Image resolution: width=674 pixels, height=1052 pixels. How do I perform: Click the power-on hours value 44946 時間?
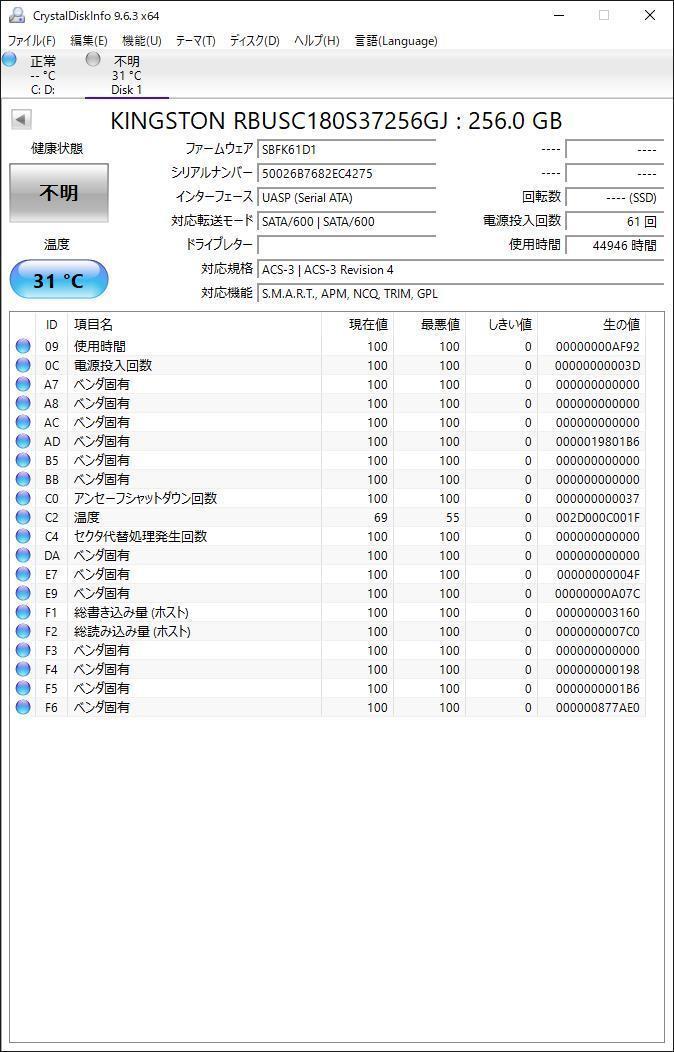[613, 245]
